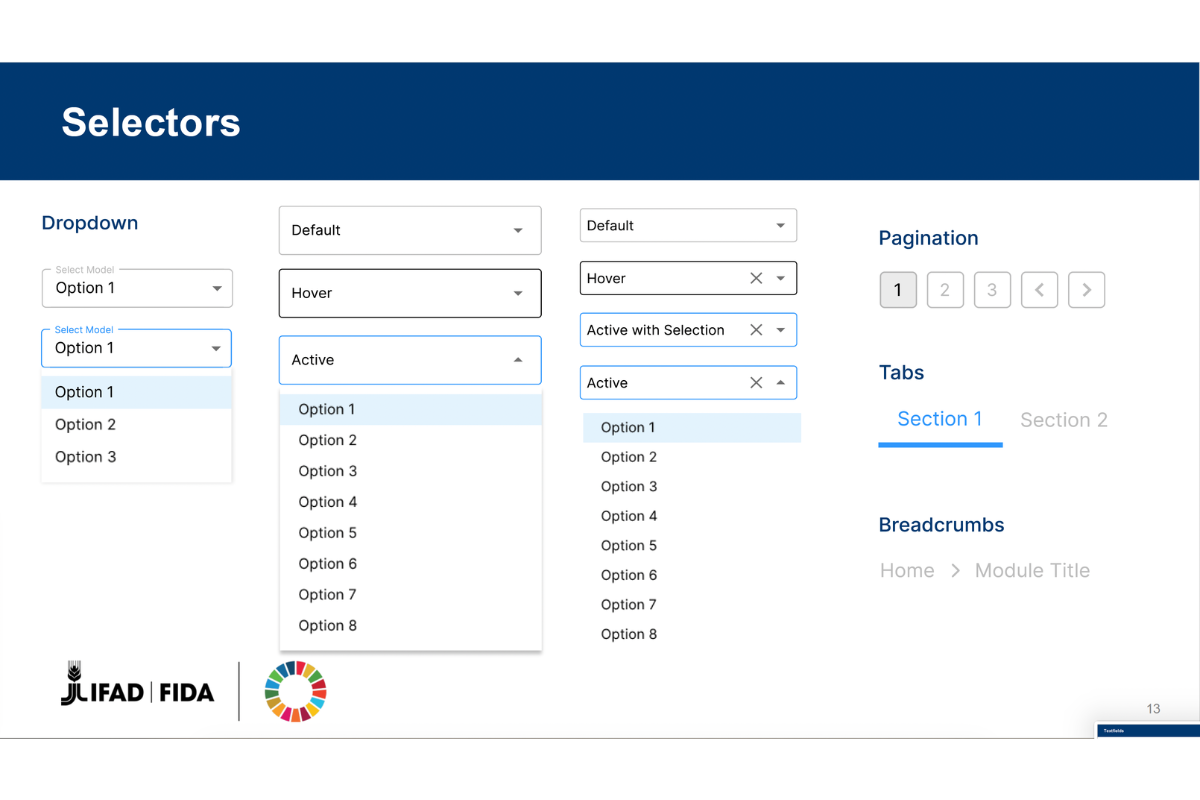
Task: Select the Section 1 tab
Action: (x=939, y=420)
